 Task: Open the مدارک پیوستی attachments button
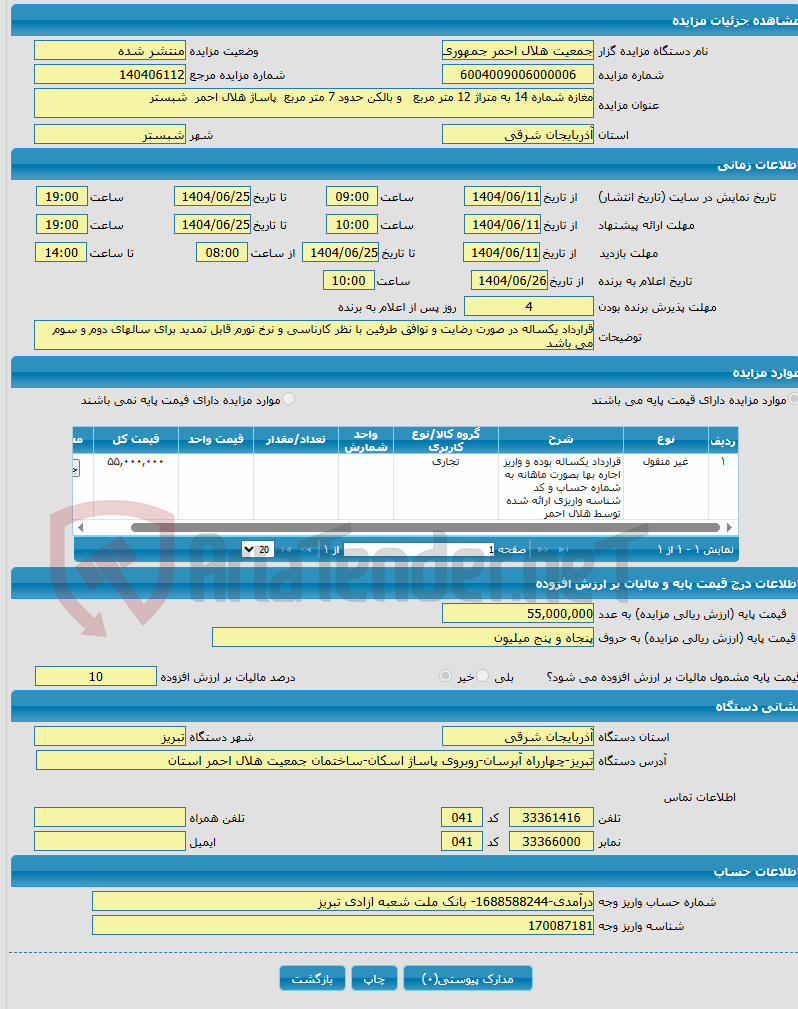point(468,979)
